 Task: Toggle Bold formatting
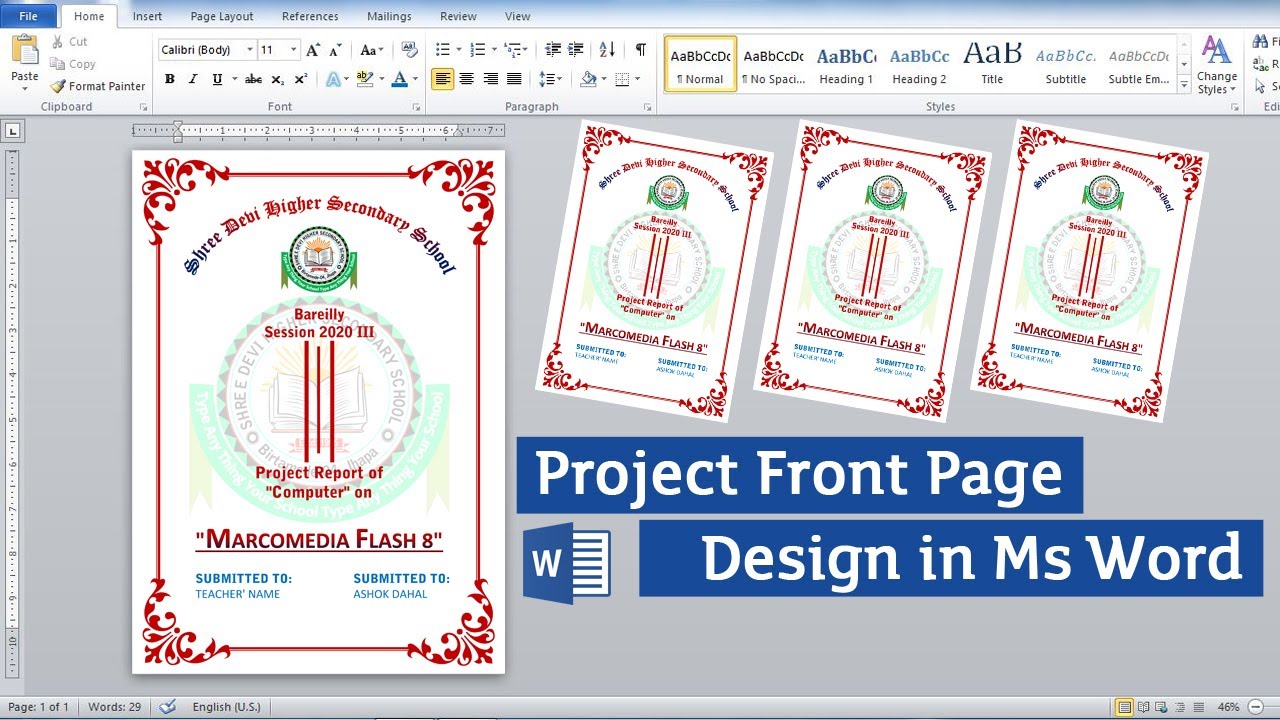pyautogui.click(x=169, y=79)
